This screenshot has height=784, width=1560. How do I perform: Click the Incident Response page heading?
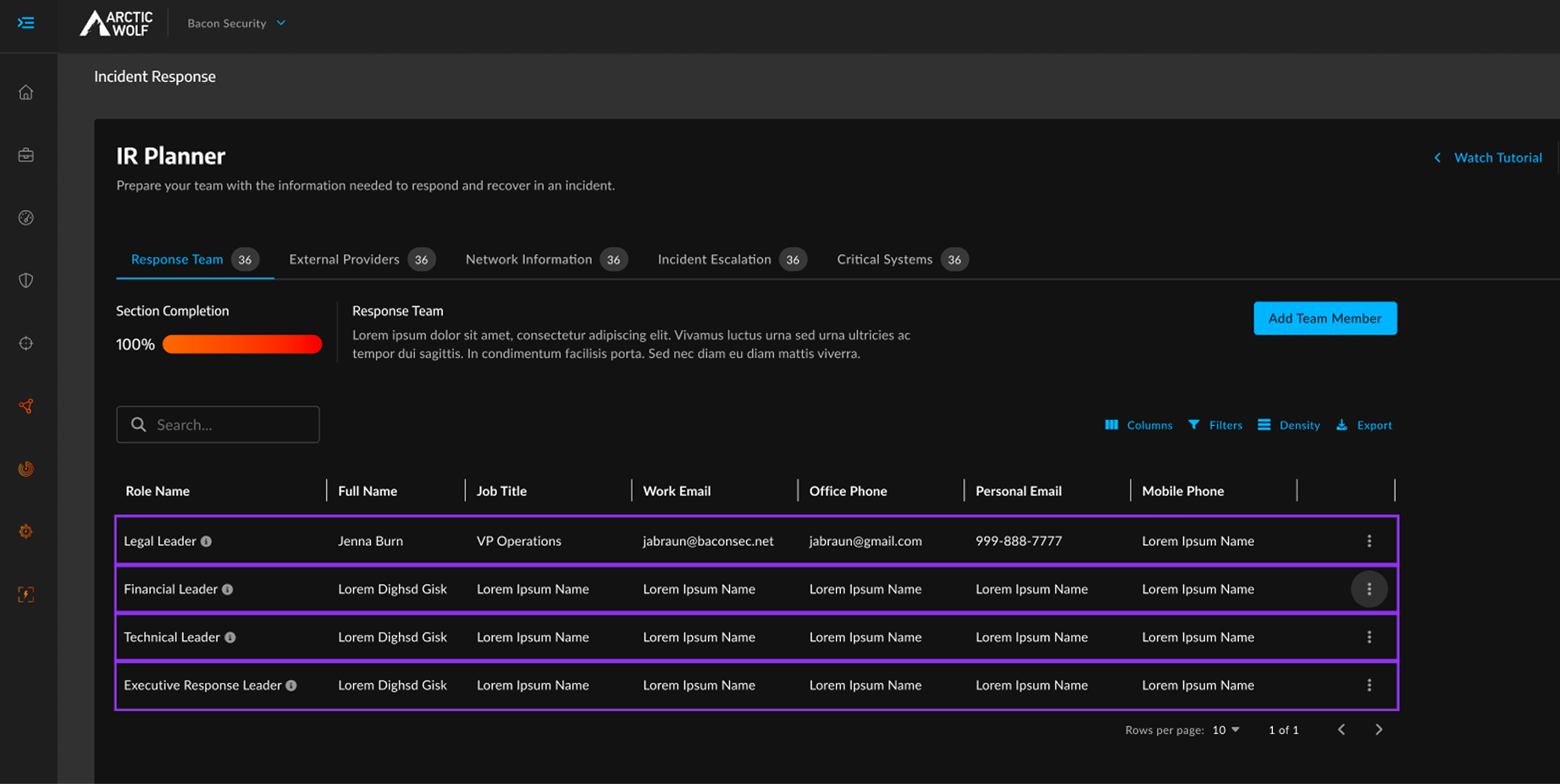155,76
